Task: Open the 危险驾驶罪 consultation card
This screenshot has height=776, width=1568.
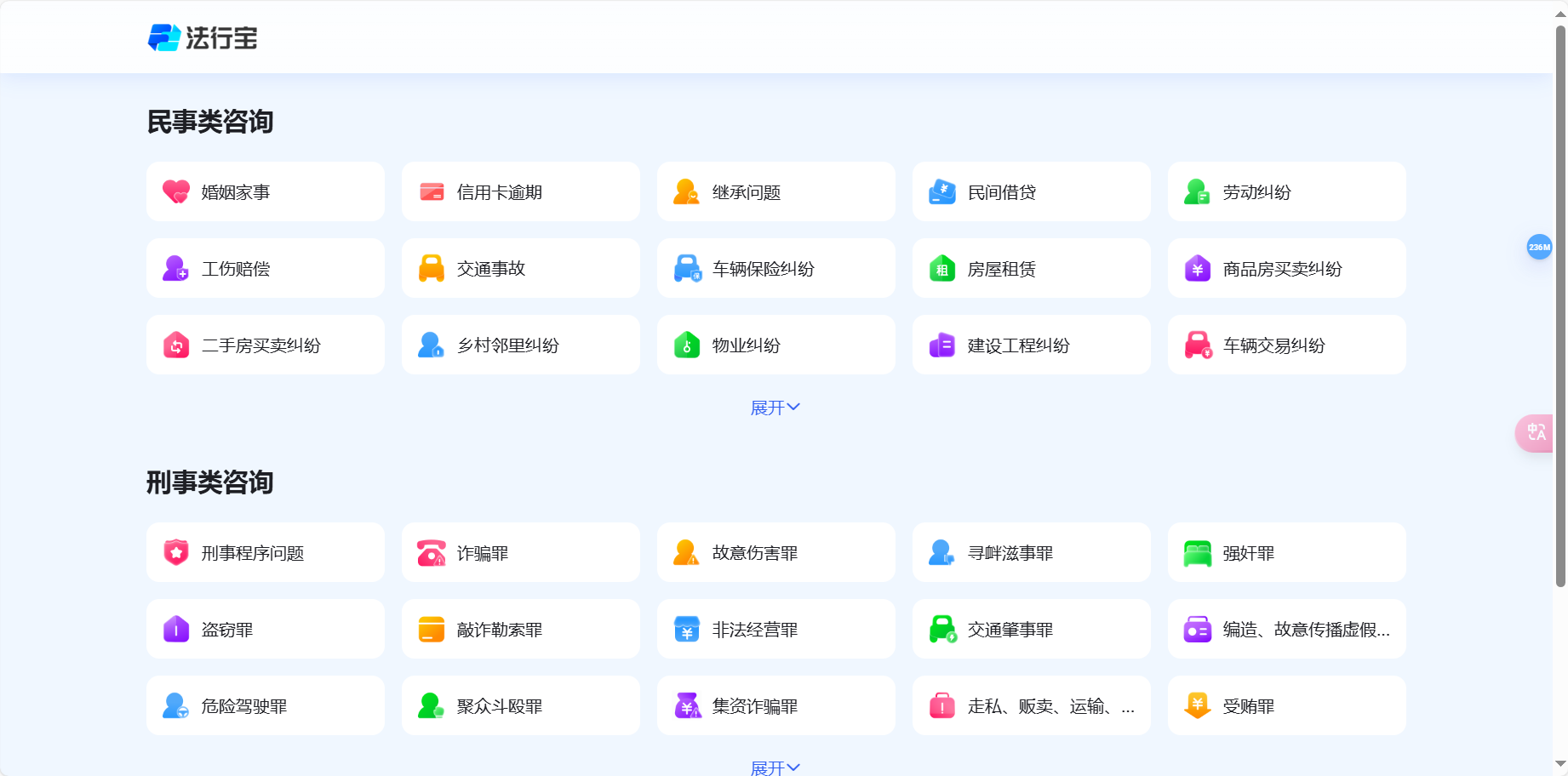Action: point(266,705)
